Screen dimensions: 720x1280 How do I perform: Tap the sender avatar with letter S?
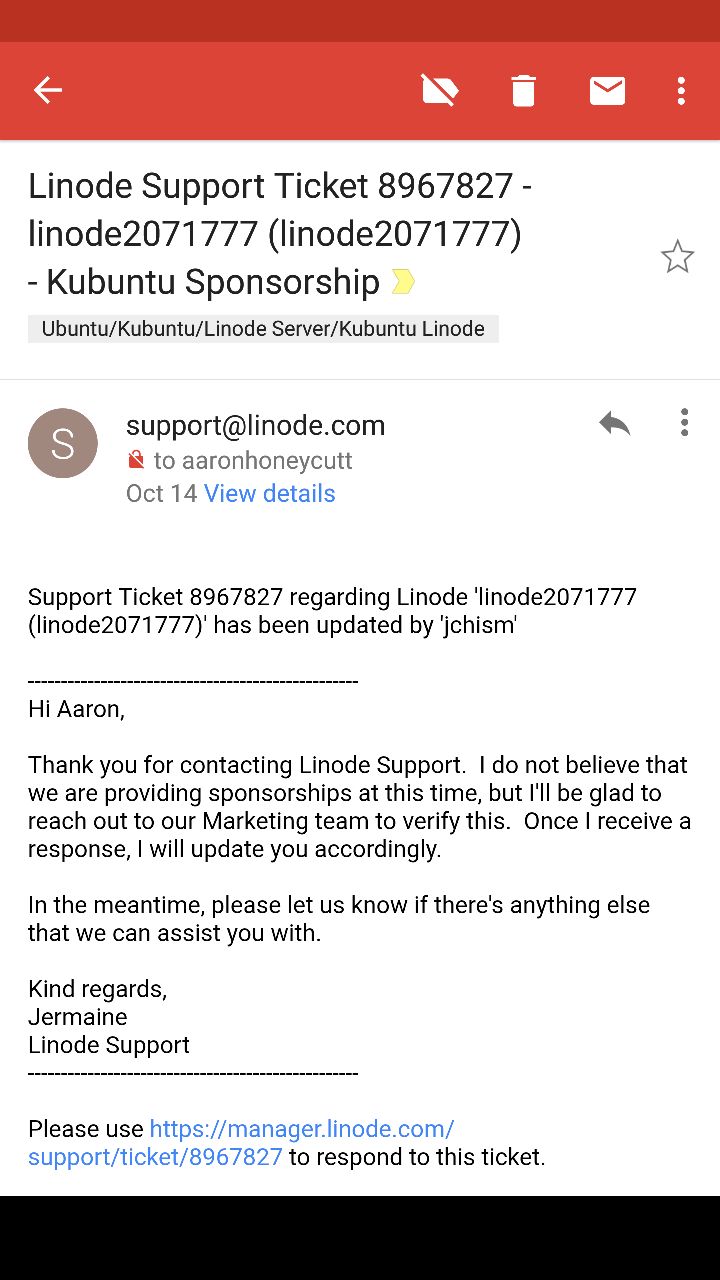63,443
